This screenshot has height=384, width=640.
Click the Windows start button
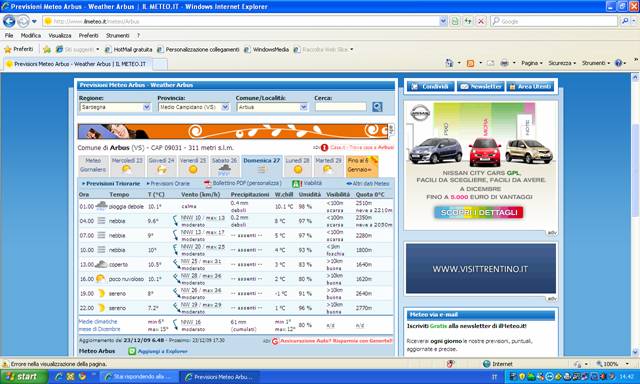[24, 377]
